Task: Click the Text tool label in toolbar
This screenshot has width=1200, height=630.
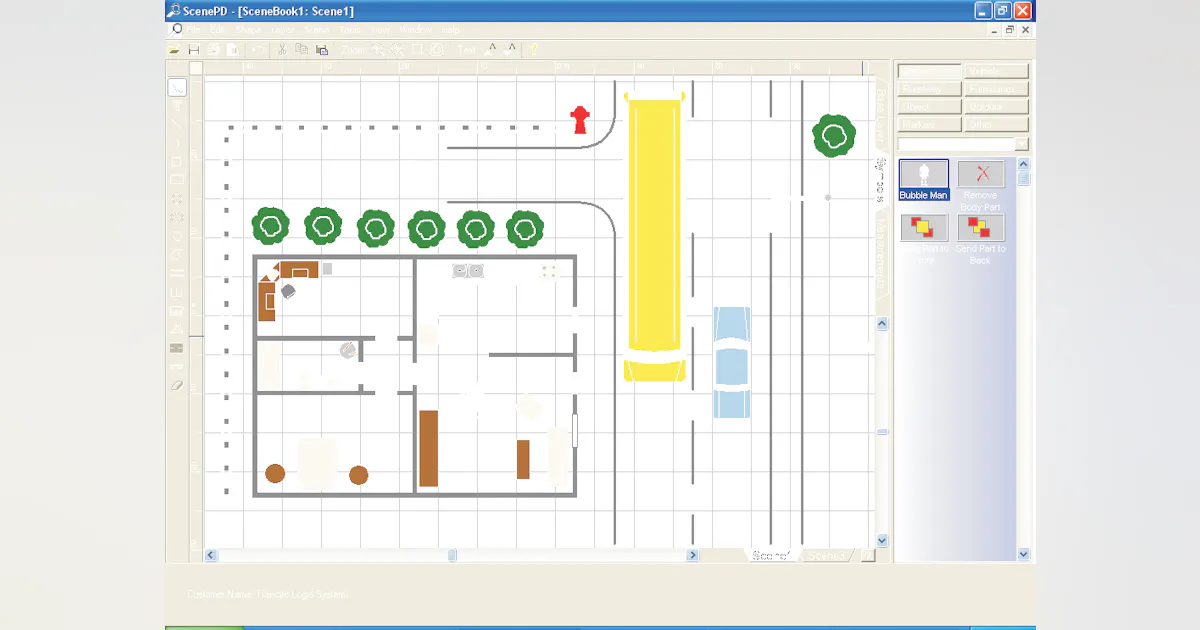Action: point(467,49)
